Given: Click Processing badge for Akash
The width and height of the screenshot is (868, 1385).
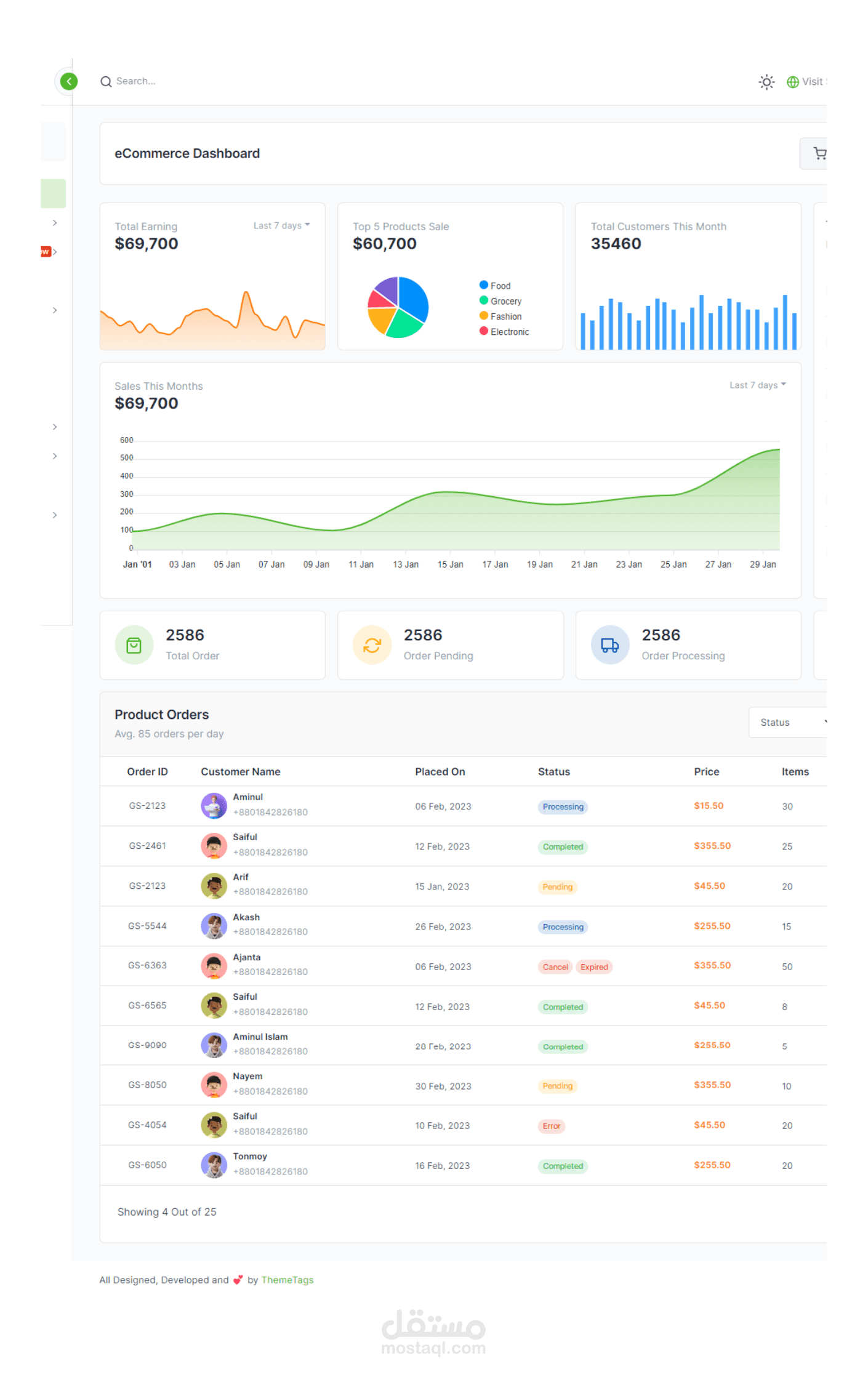Looking at the screenshot, I should (x=563, y=927).
